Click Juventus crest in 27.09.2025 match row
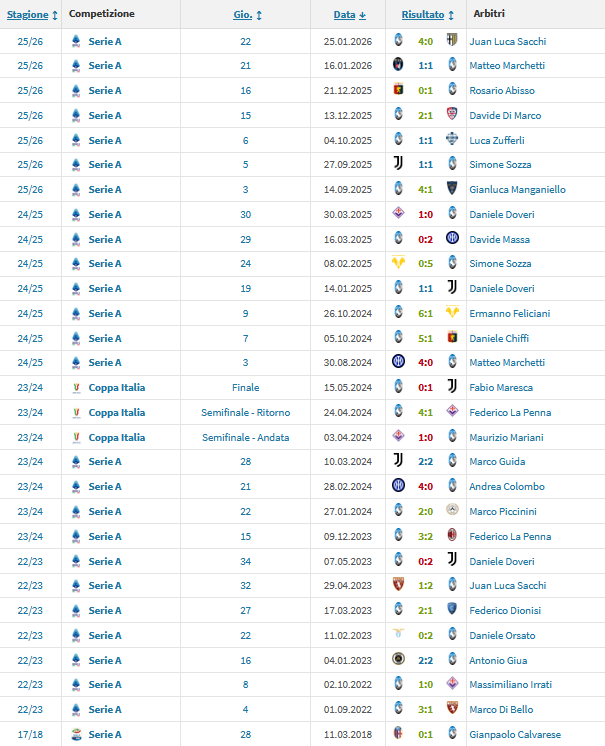 tap(398, 164)
